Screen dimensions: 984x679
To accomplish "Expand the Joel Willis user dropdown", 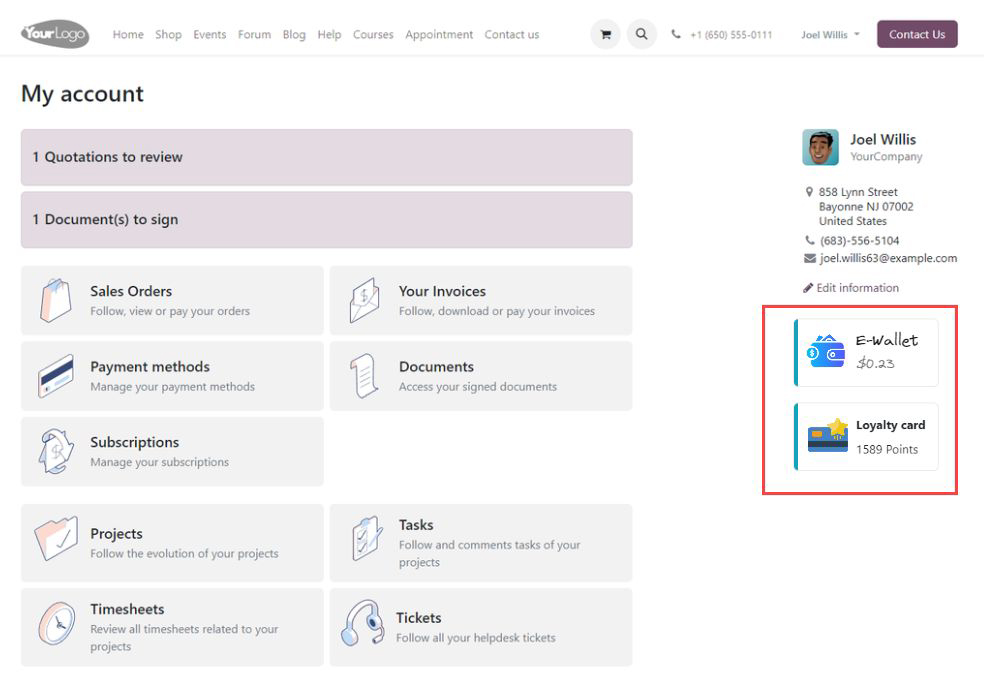I will (x=830, y=35).
